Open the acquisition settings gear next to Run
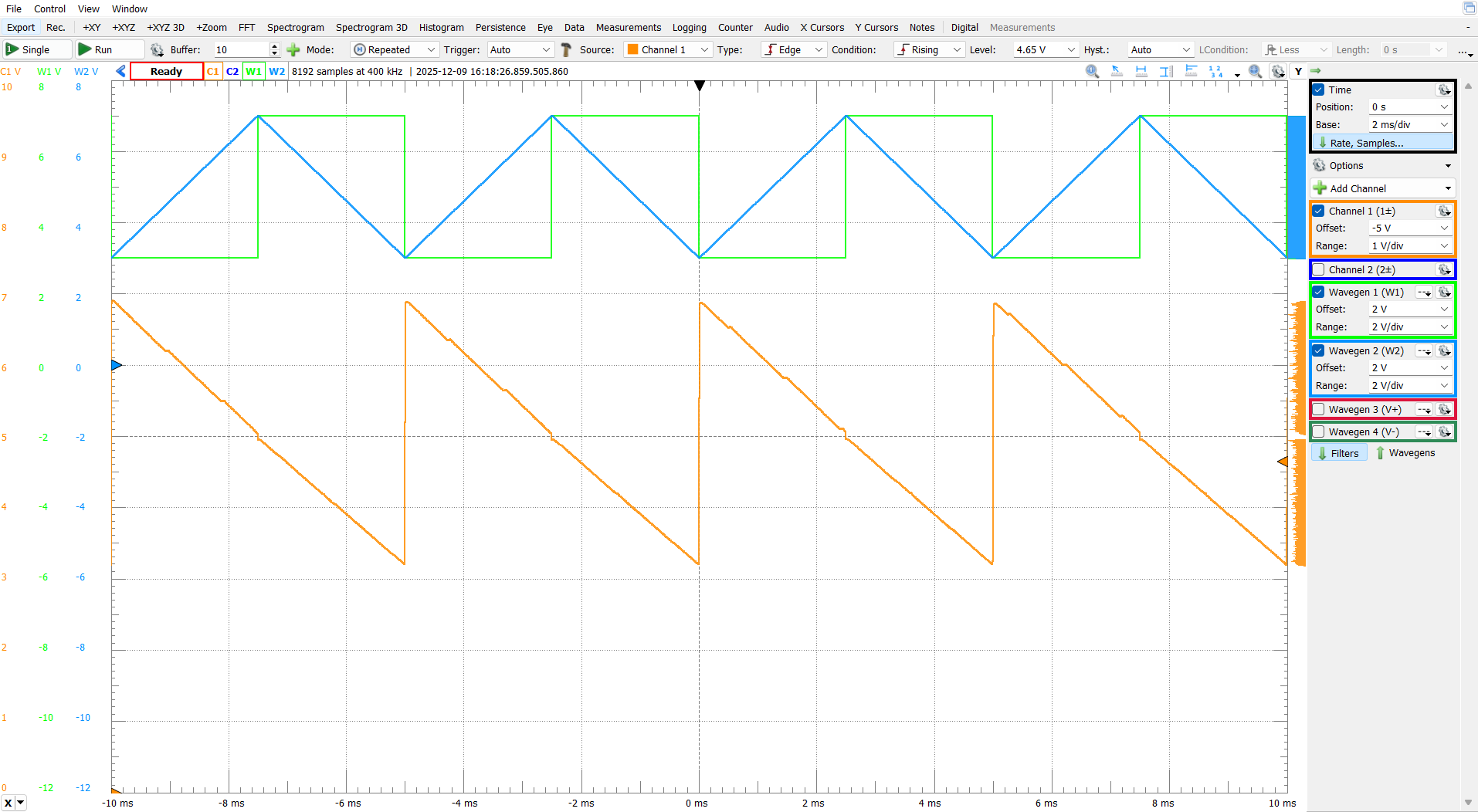 157,49
